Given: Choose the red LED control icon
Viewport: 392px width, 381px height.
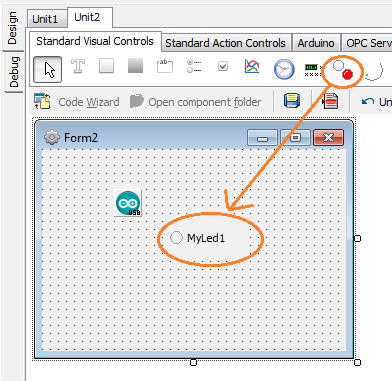Looking at the screenshot, I should [x=343, y=71].
